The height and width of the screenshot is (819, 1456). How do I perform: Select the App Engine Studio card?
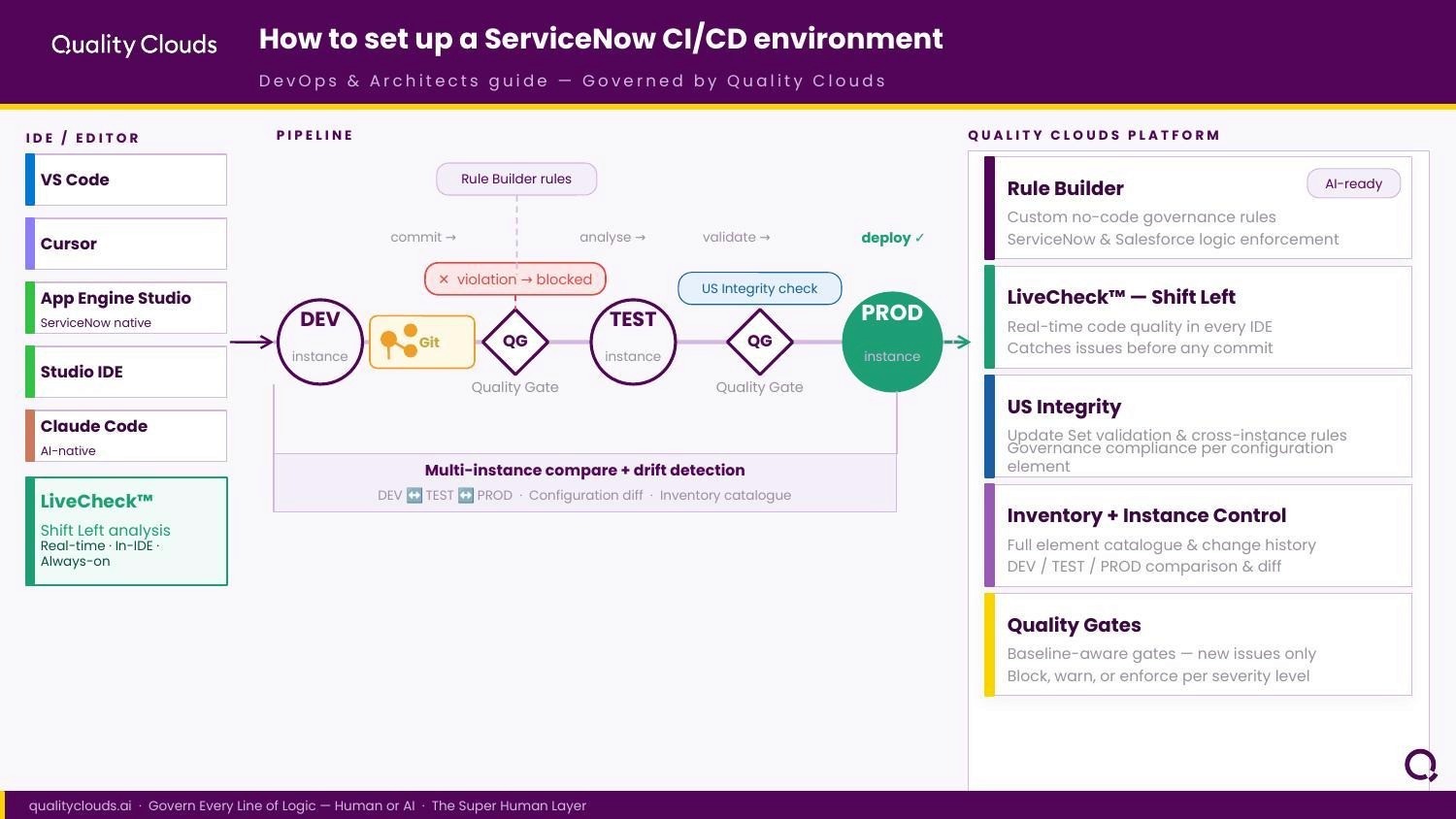coord(126,308)
